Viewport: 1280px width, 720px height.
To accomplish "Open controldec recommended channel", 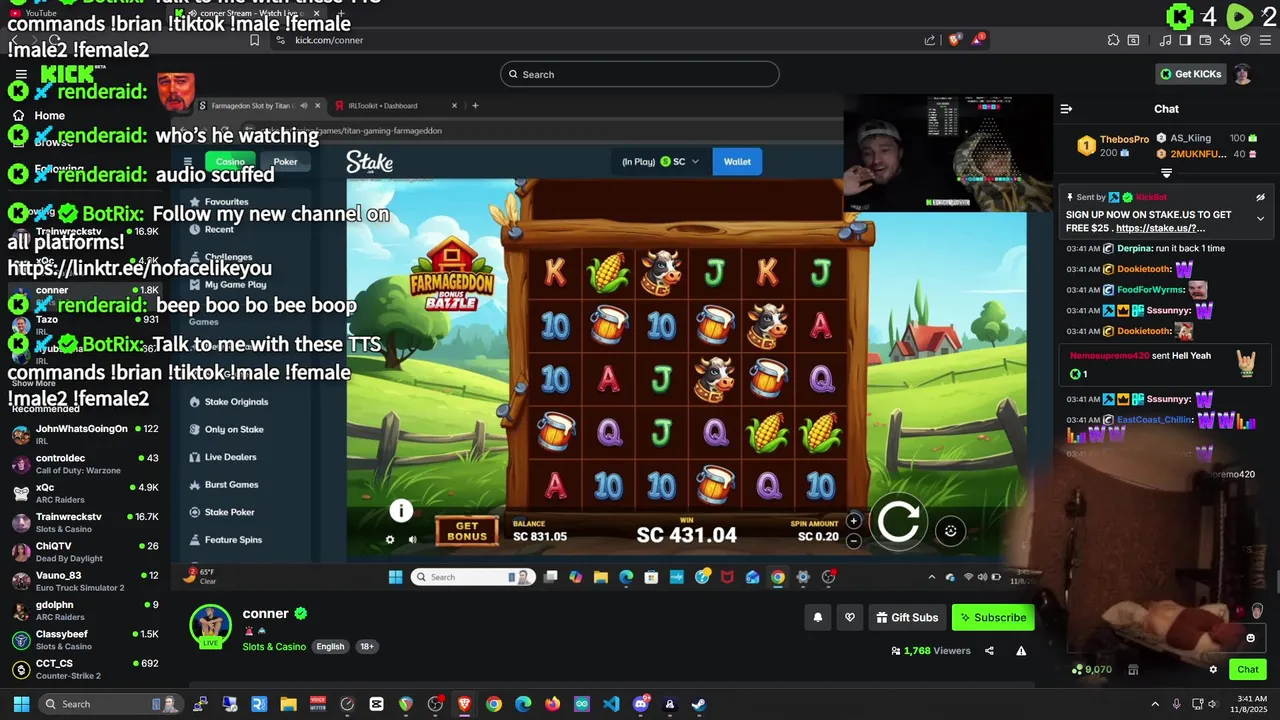I will 85,464.
